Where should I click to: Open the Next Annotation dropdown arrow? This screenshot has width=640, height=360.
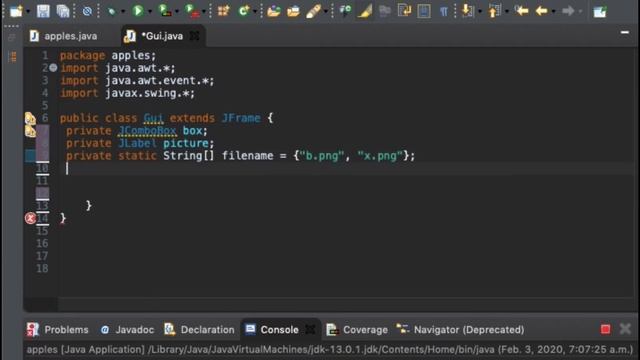tap(480, 12)
